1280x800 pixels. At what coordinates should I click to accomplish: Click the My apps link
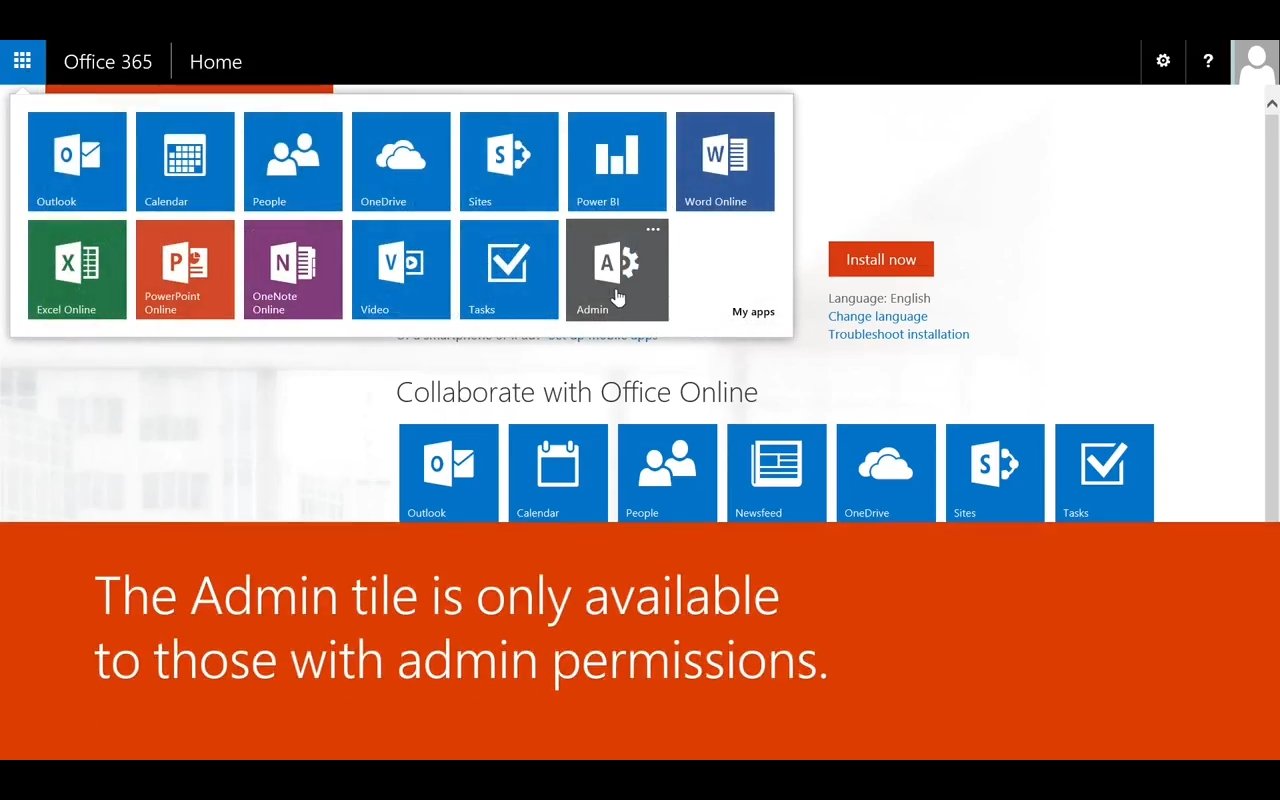tap(753, 311)
